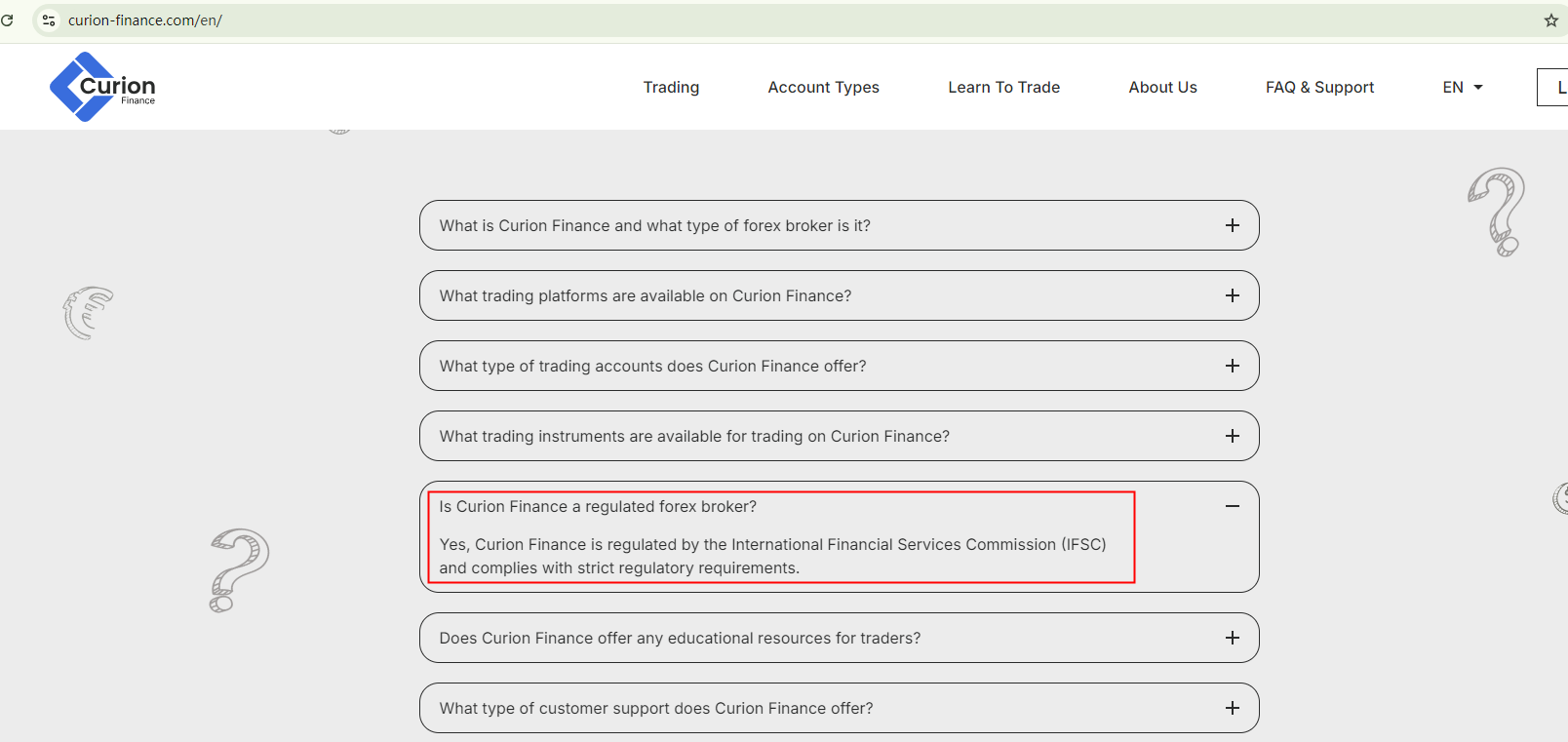Click plus icon for trading accounts question
1568x742 pixels.
click(1232, 366)
